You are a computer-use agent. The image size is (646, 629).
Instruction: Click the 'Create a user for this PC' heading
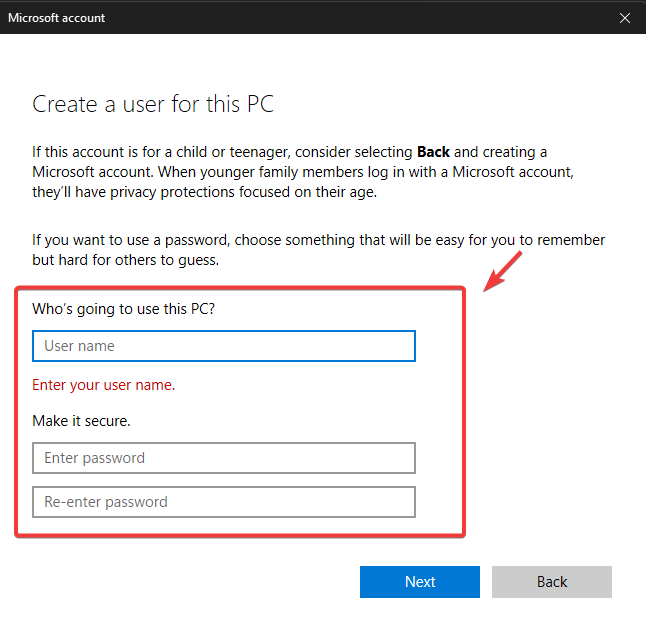(x=153, y=104)
